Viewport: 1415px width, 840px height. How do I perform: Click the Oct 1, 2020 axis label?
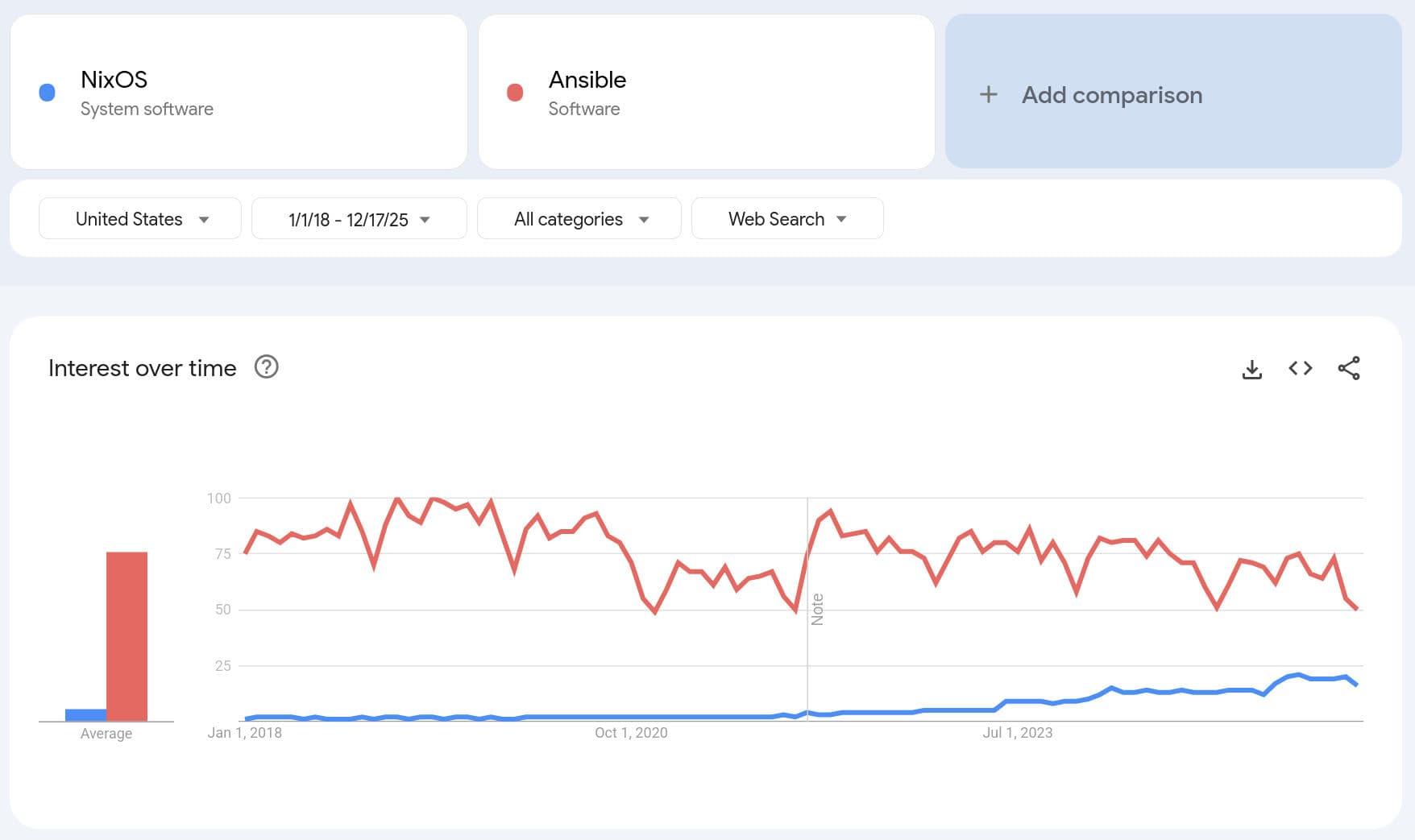631,733
